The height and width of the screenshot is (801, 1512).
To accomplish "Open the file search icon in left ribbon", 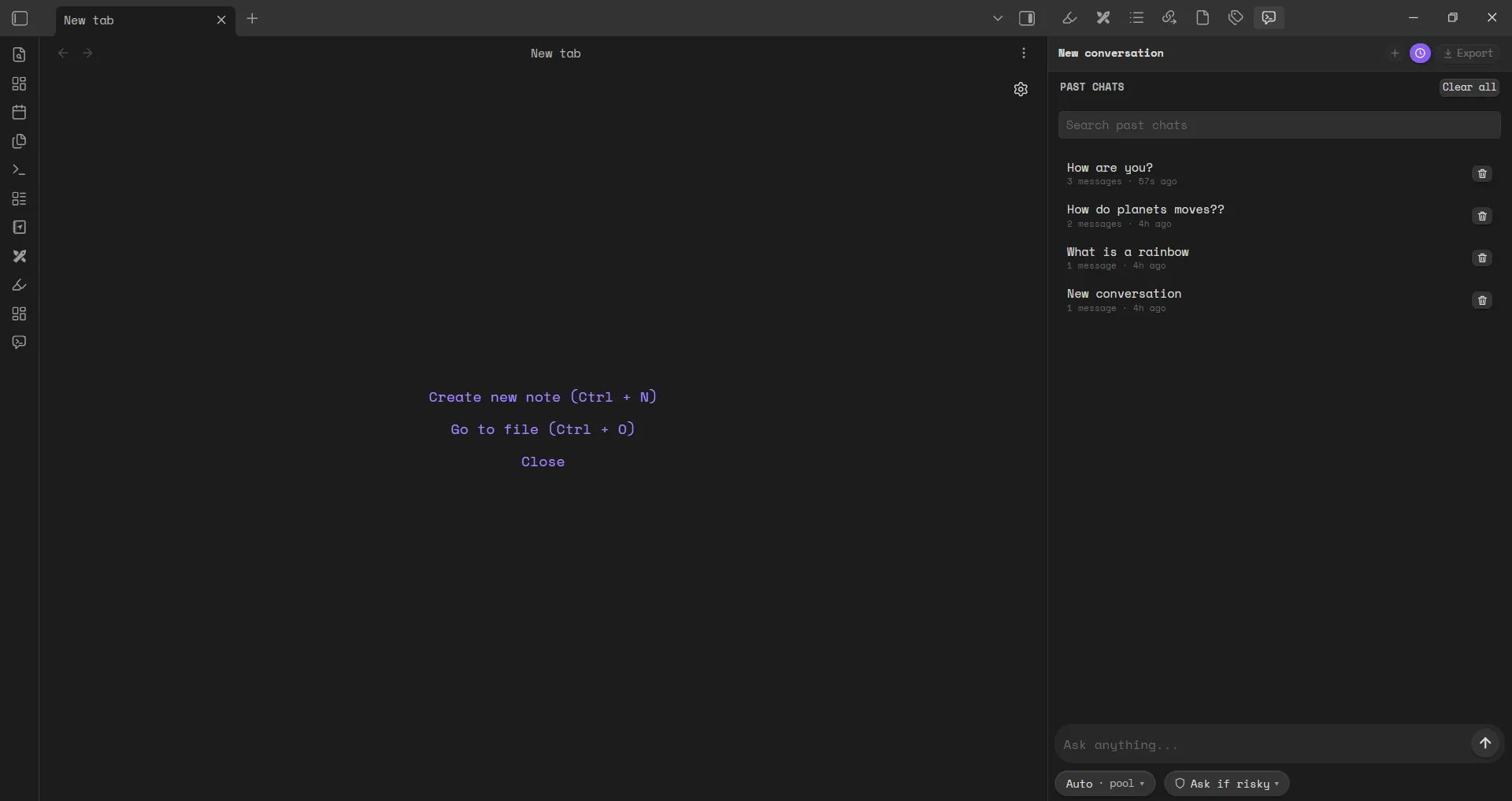I will 20,54.
